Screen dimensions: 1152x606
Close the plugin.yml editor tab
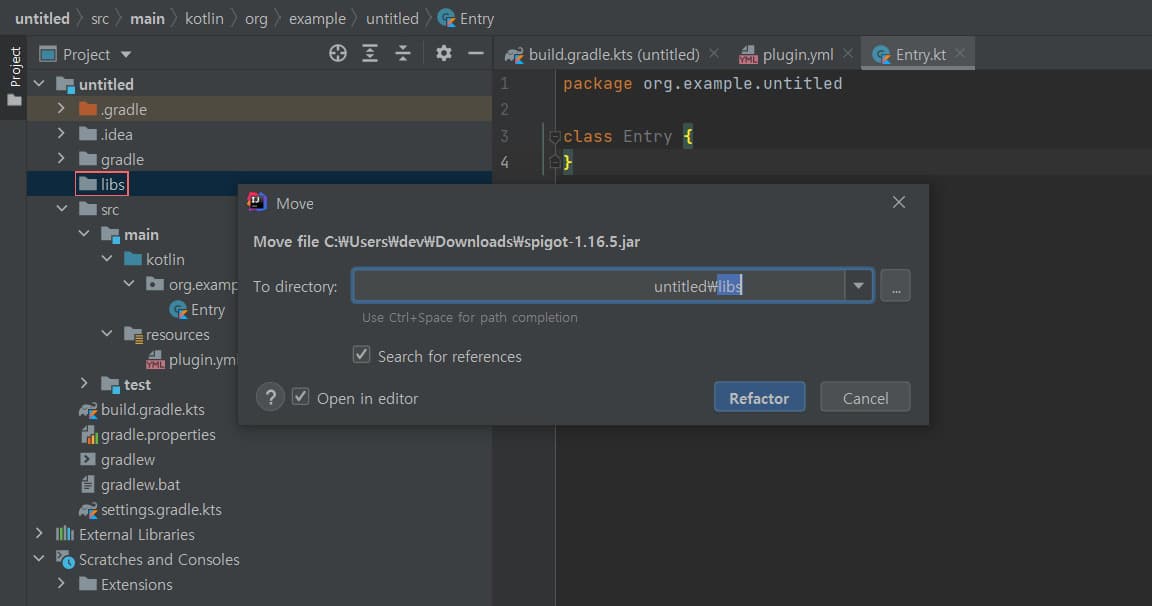[x=848, y=54]
